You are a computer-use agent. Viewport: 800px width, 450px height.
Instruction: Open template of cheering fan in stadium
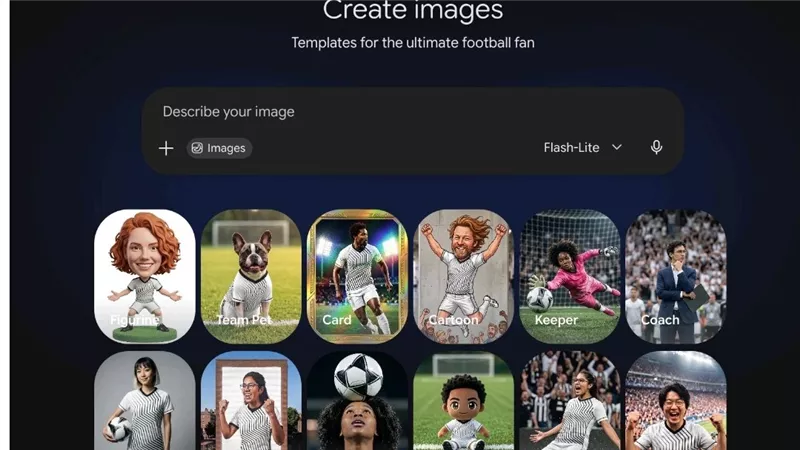click(676, 401)
